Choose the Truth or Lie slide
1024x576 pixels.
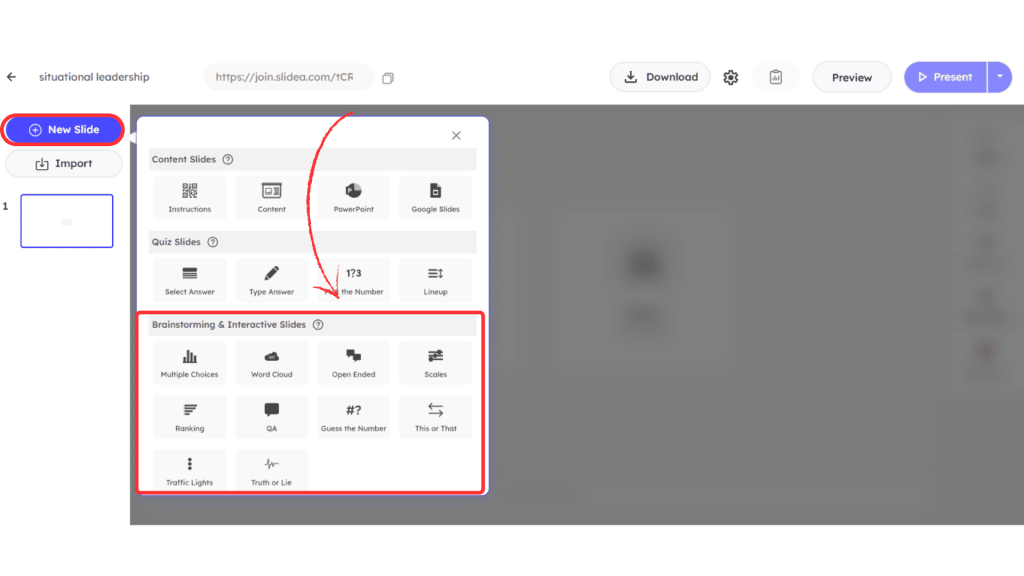pos(272,470)
